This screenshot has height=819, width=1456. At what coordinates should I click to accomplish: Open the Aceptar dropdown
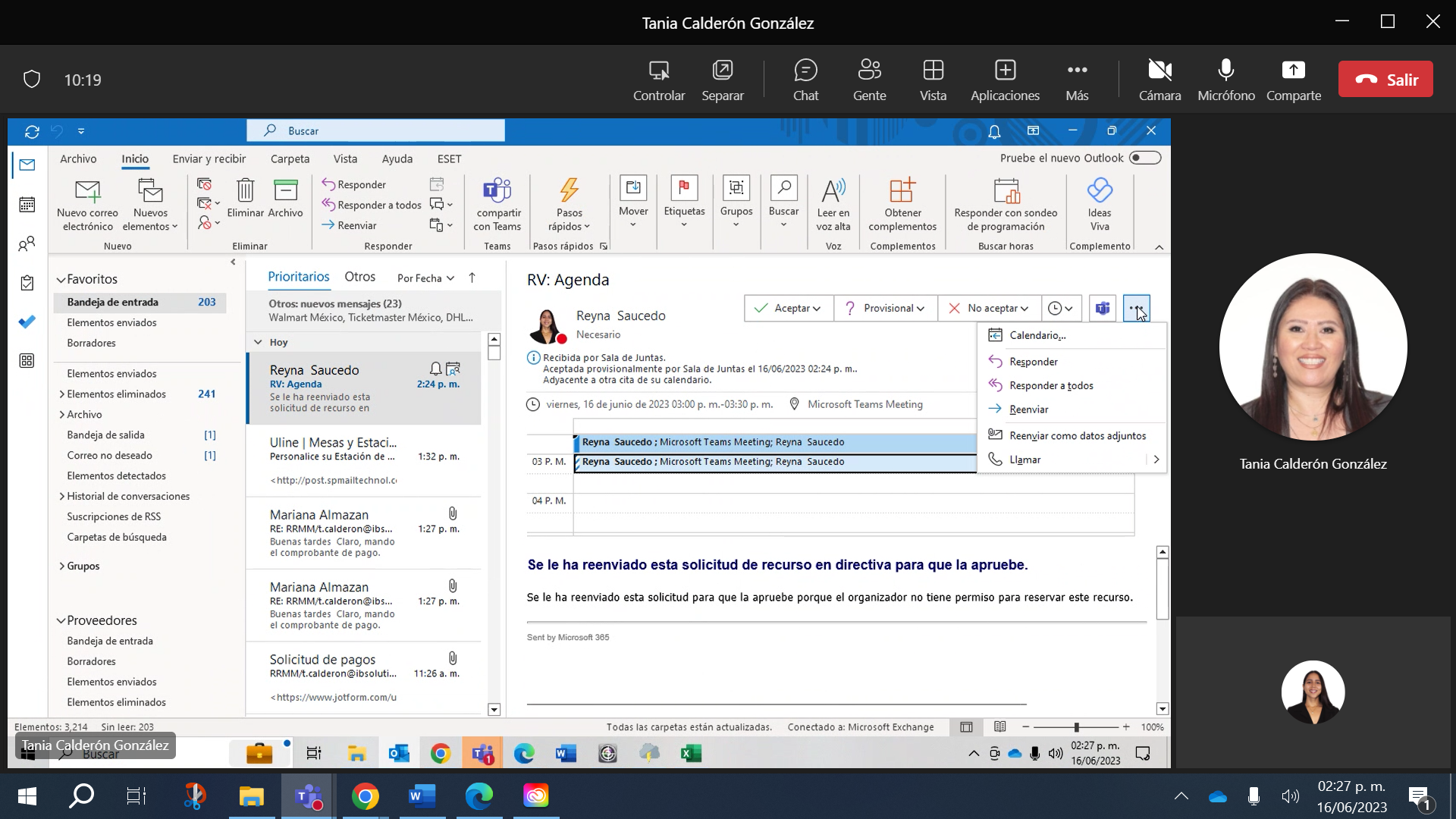coord(817,309)
